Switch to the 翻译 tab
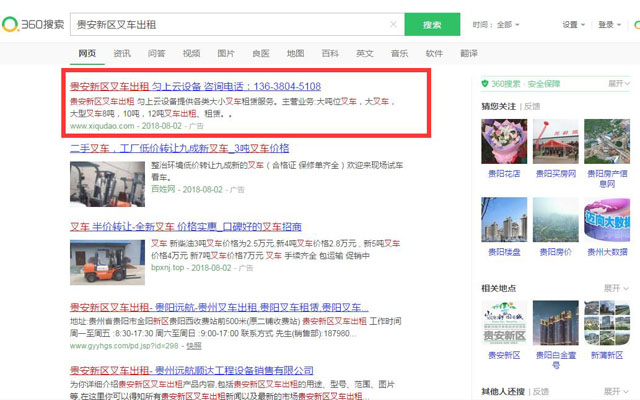 point(469,53)
